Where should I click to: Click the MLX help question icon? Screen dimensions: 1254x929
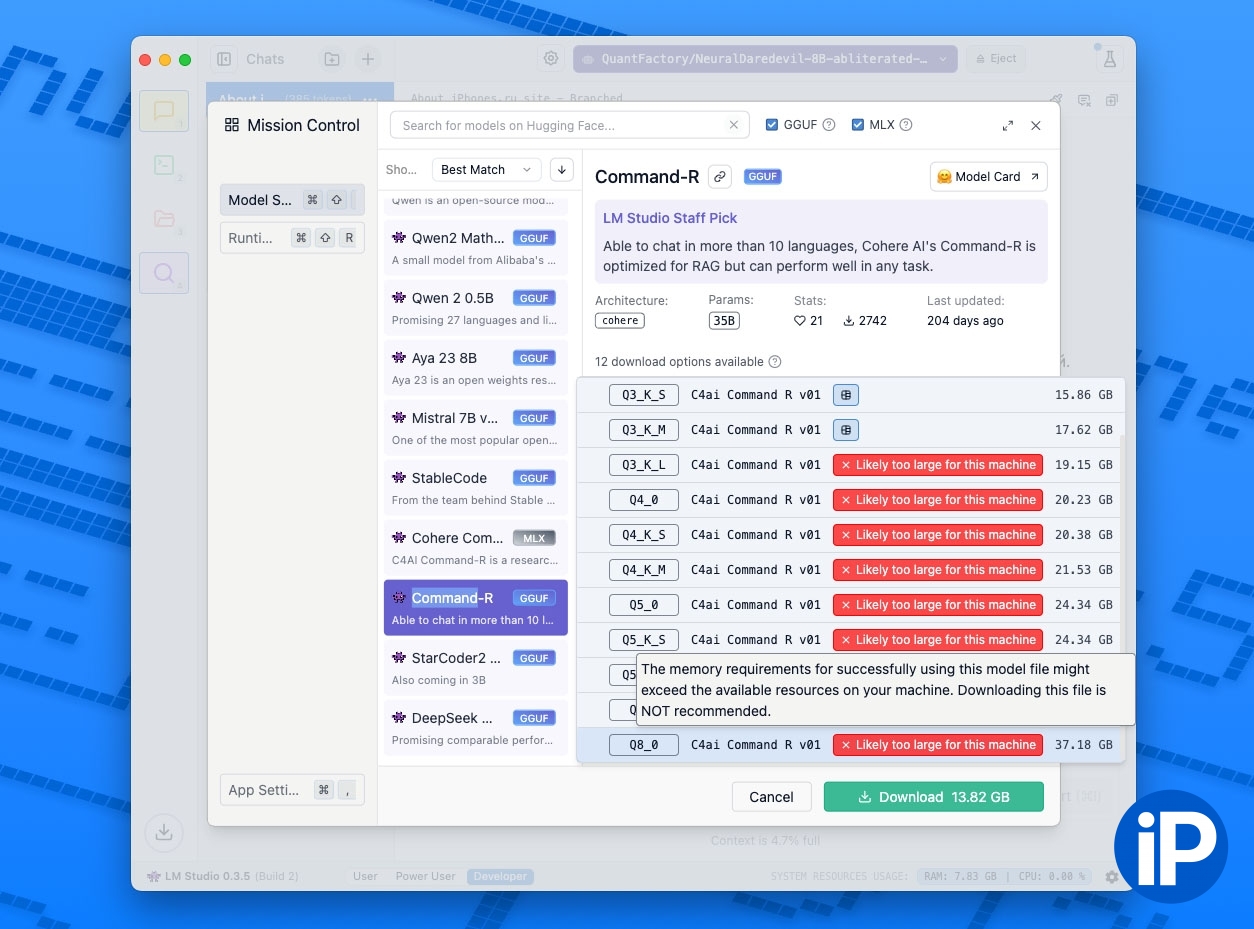(906, 125)
